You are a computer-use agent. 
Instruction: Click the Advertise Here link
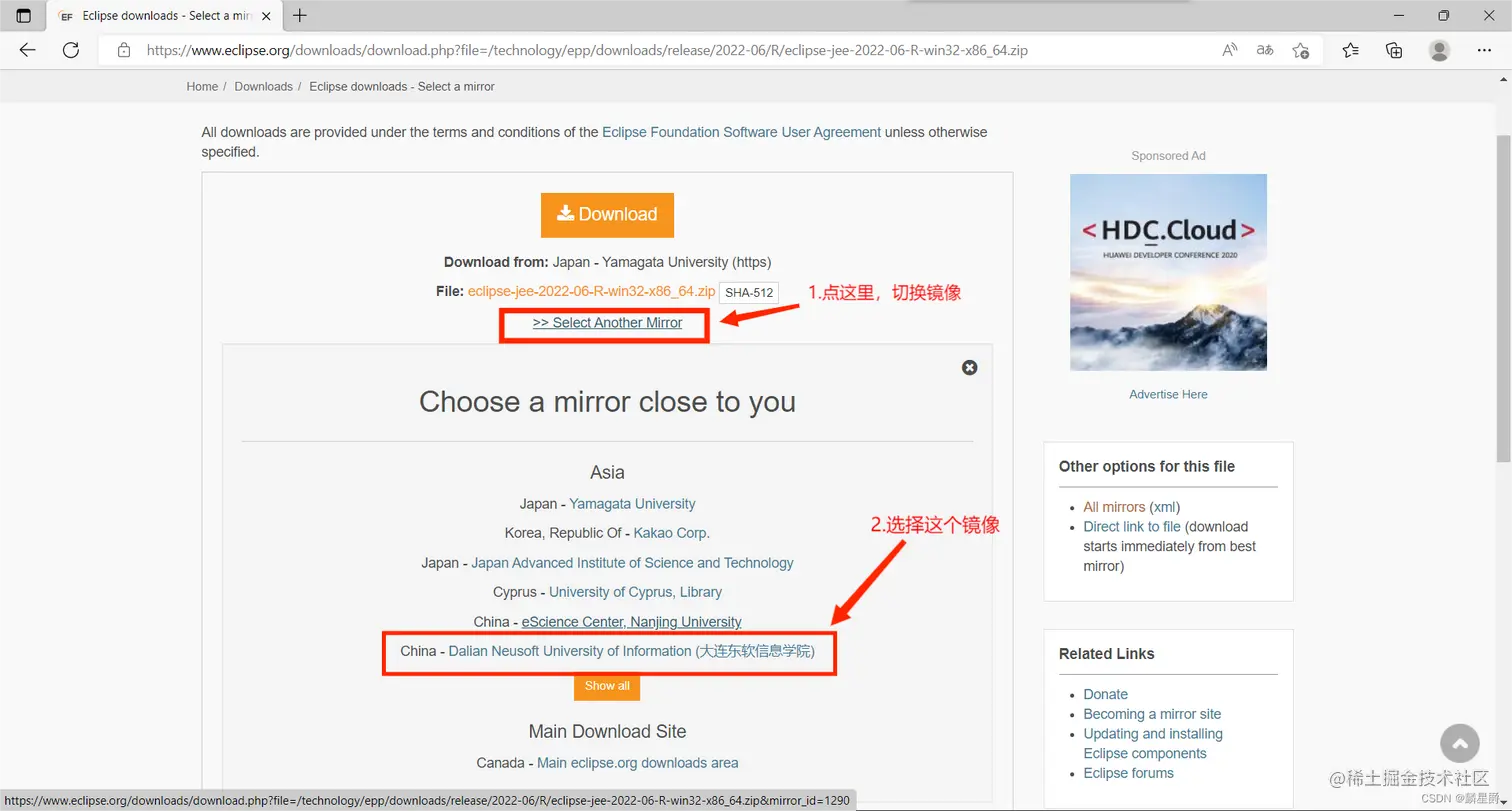[1168, 394]
